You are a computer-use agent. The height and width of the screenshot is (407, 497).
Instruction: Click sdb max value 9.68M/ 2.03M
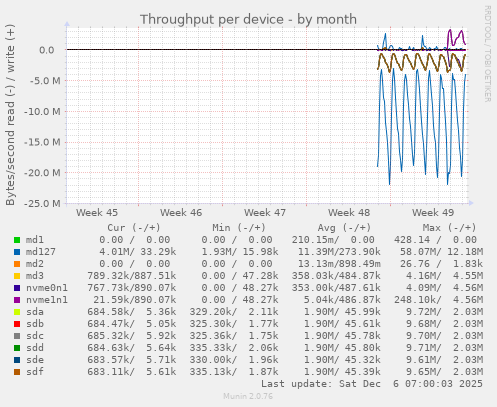[444, 324]
